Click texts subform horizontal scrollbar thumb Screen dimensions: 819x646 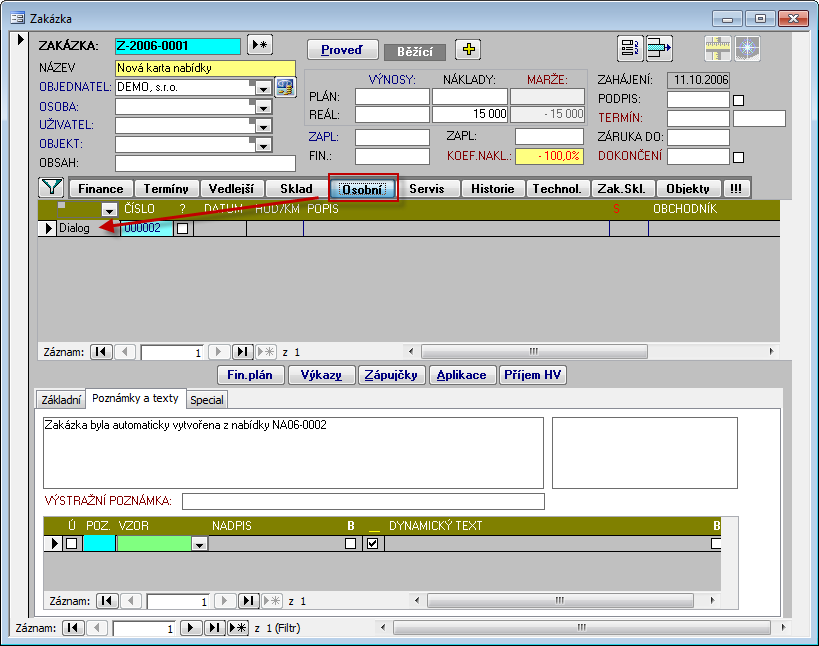coord(560,601)
